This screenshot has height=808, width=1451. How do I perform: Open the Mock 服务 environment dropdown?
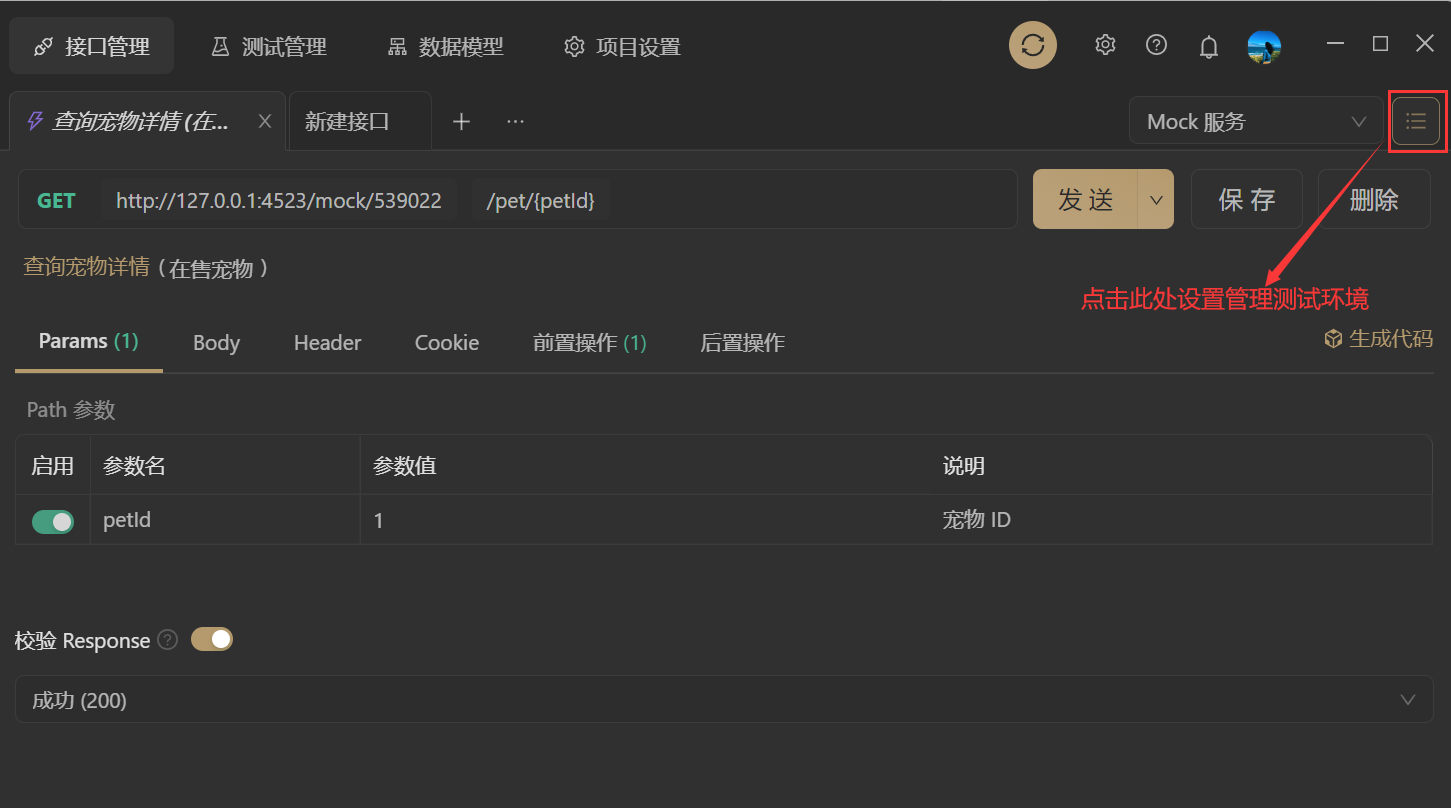click(1256, 121)
